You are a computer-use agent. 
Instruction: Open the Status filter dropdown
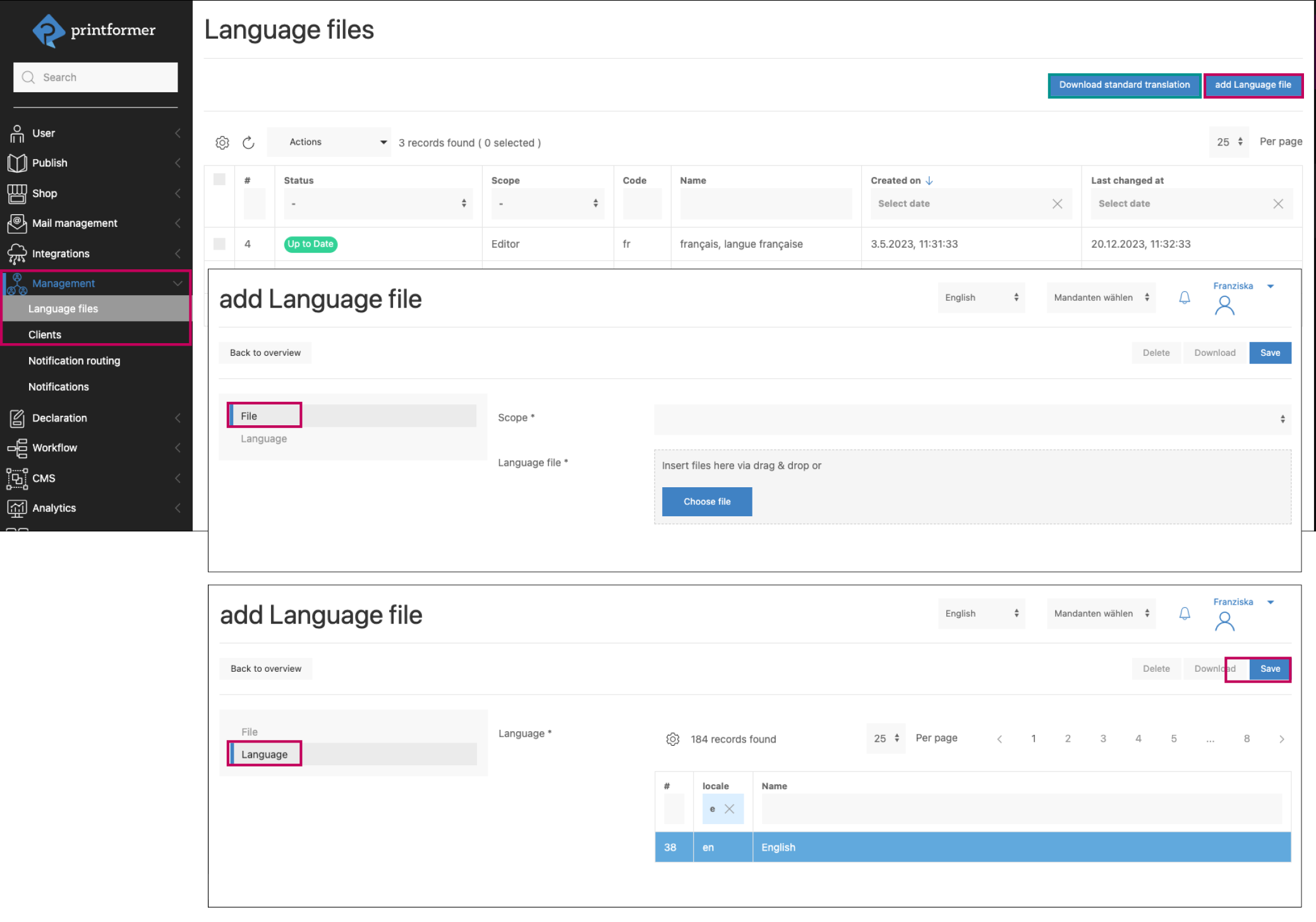coord(378,203)
